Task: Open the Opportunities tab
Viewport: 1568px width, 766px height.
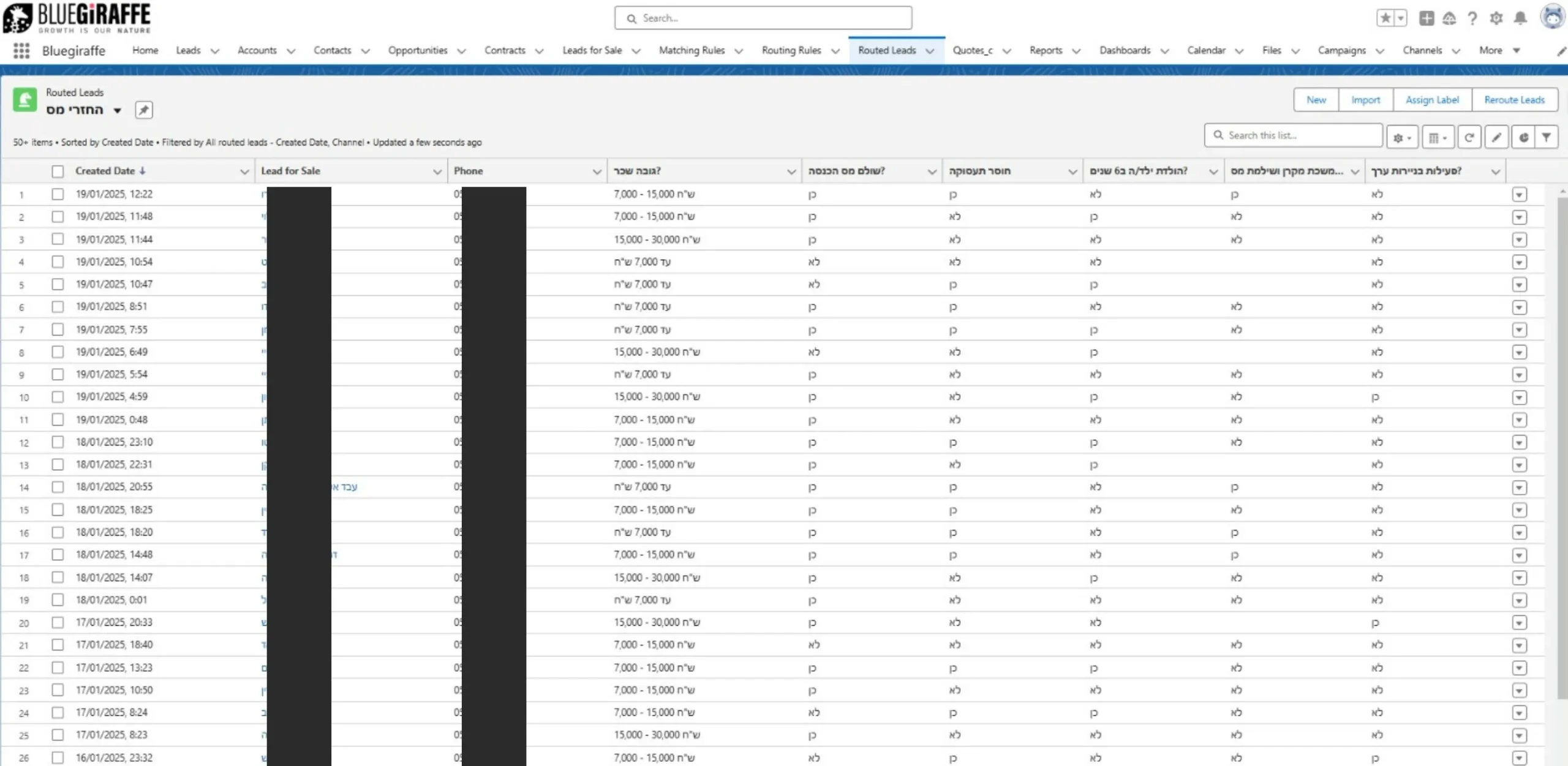Action: click(417, 50)
